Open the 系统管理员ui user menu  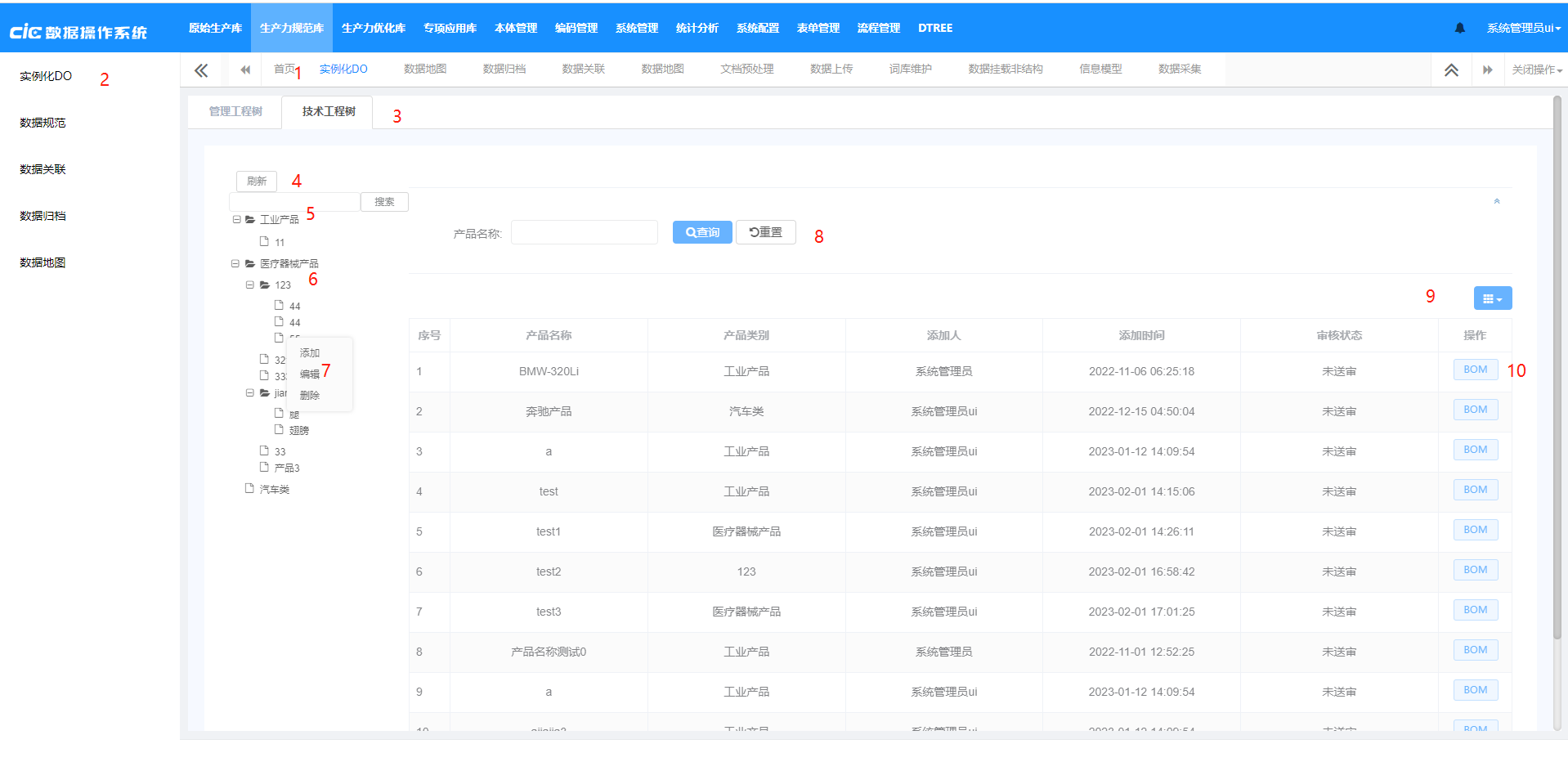pos(1524,27)
